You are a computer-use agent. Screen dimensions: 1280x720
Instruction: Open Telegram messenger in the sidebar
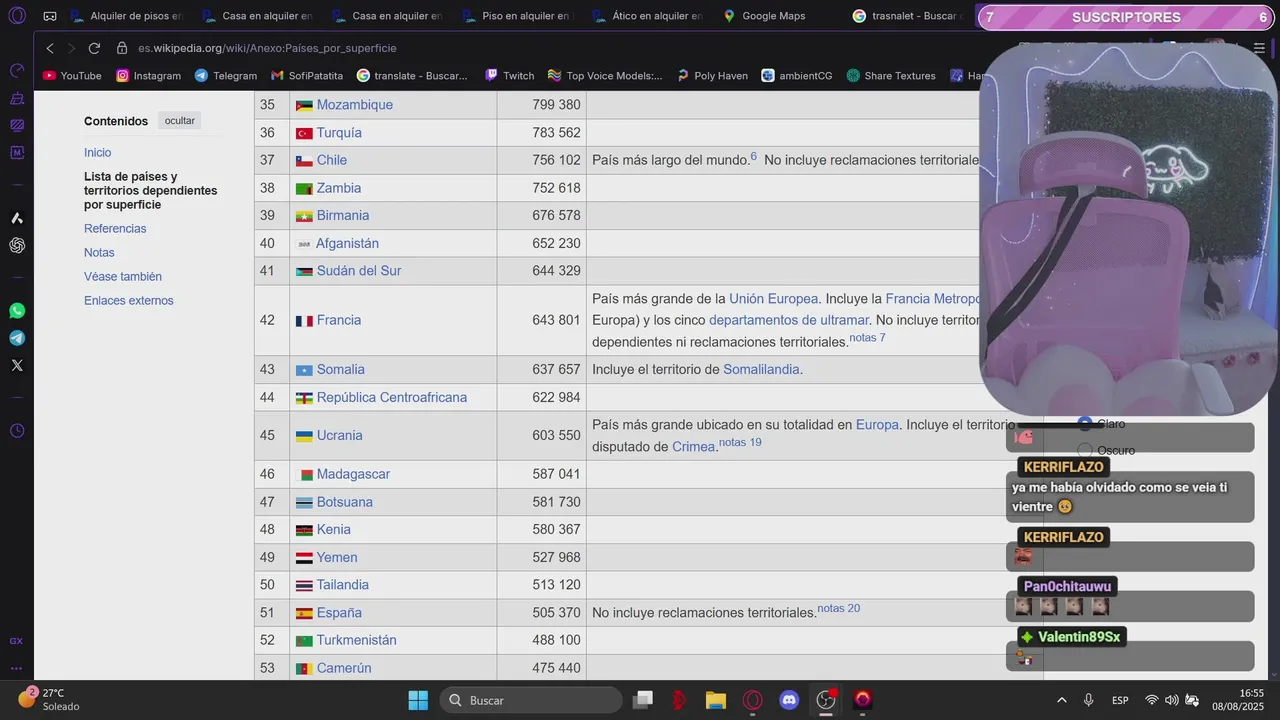pyautogui.click(x=17, y=338)
